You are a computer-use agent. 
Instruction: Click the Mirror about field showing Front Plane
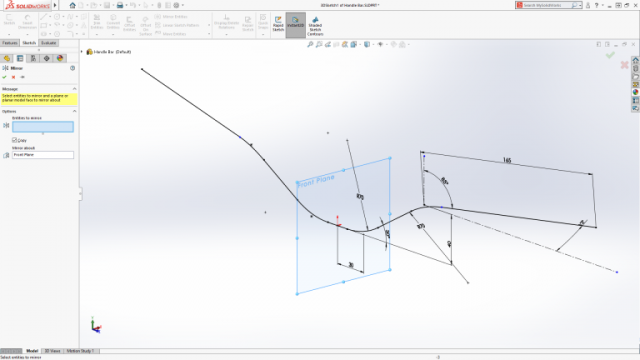(x=43, y=155)
